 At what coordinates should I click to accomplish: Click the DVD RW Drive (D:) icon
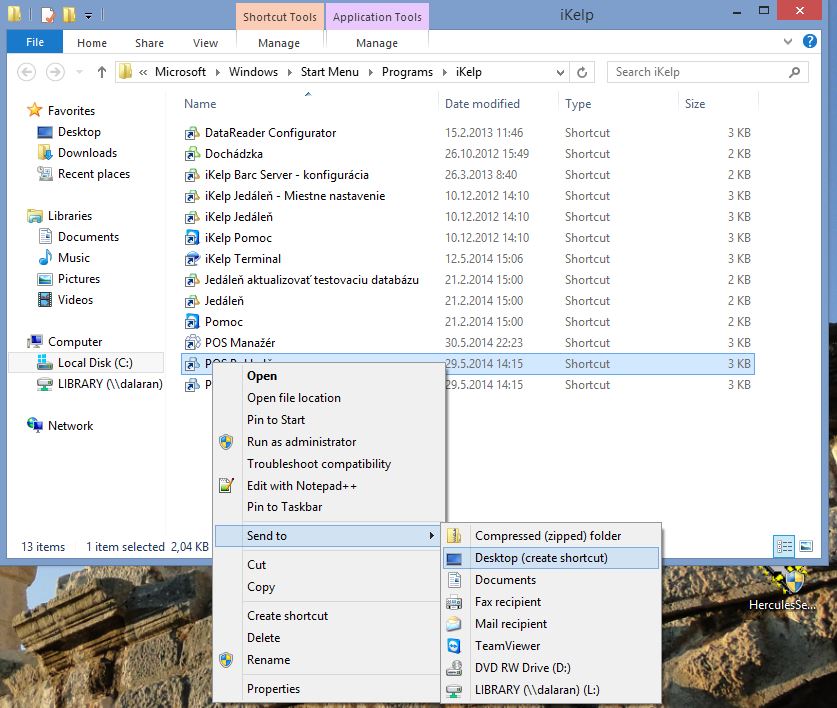coord(454,668)
